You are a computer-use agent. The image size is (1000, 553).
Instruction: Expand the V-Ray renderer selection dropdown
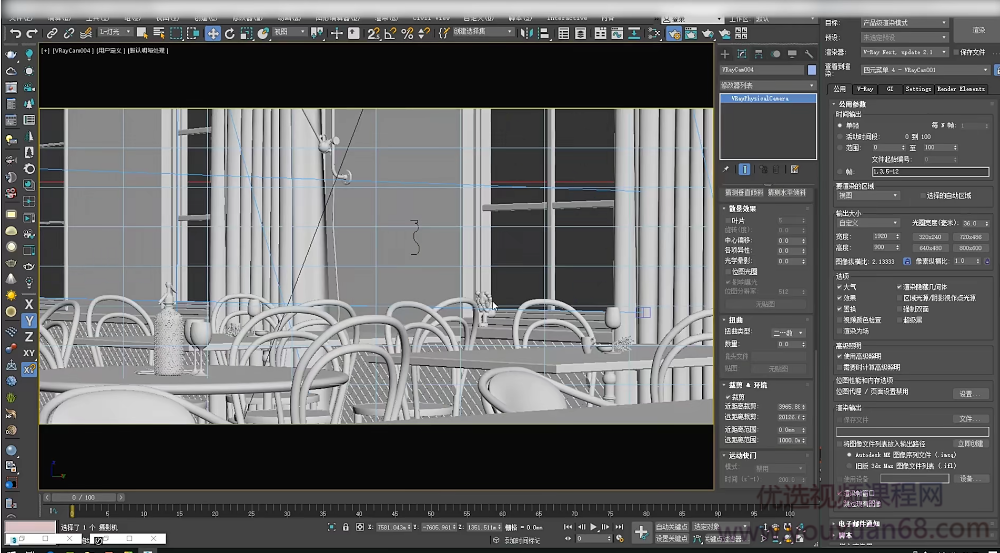905,52
